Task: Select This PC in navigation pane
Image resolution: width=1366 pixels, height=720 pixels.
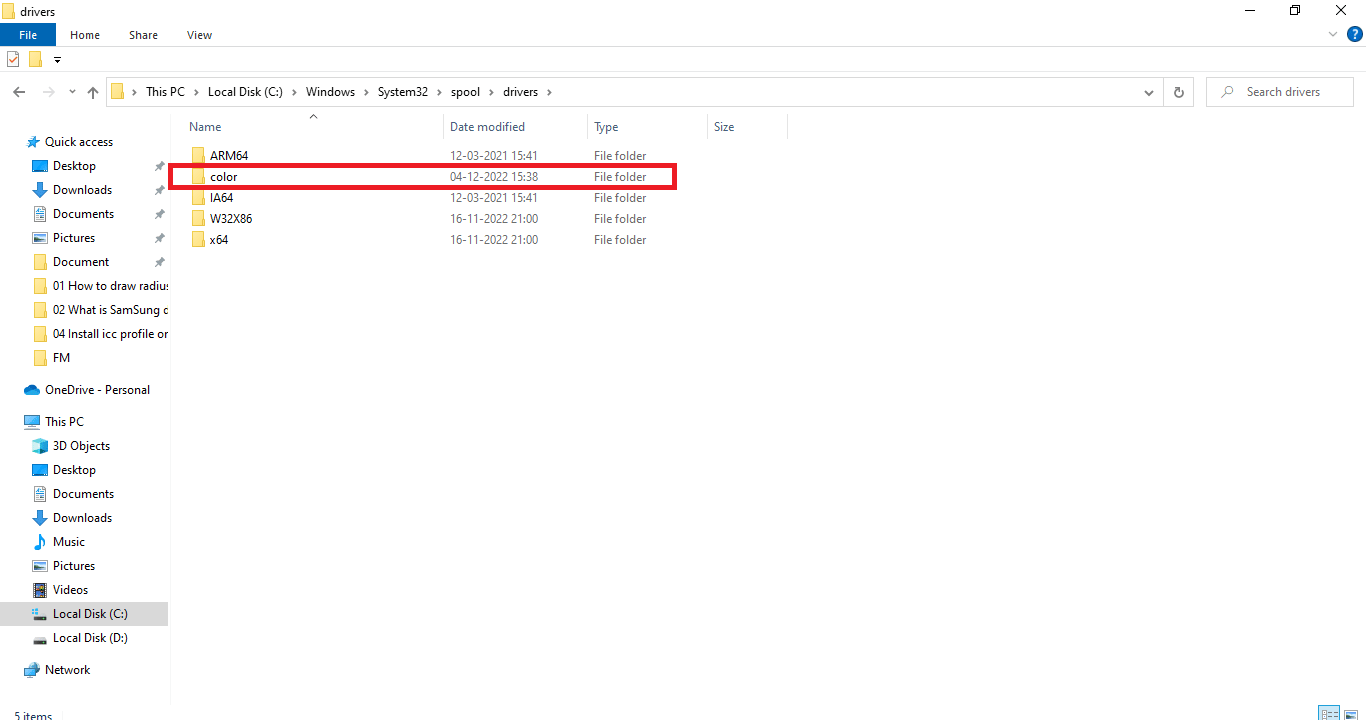Action: 64,422
